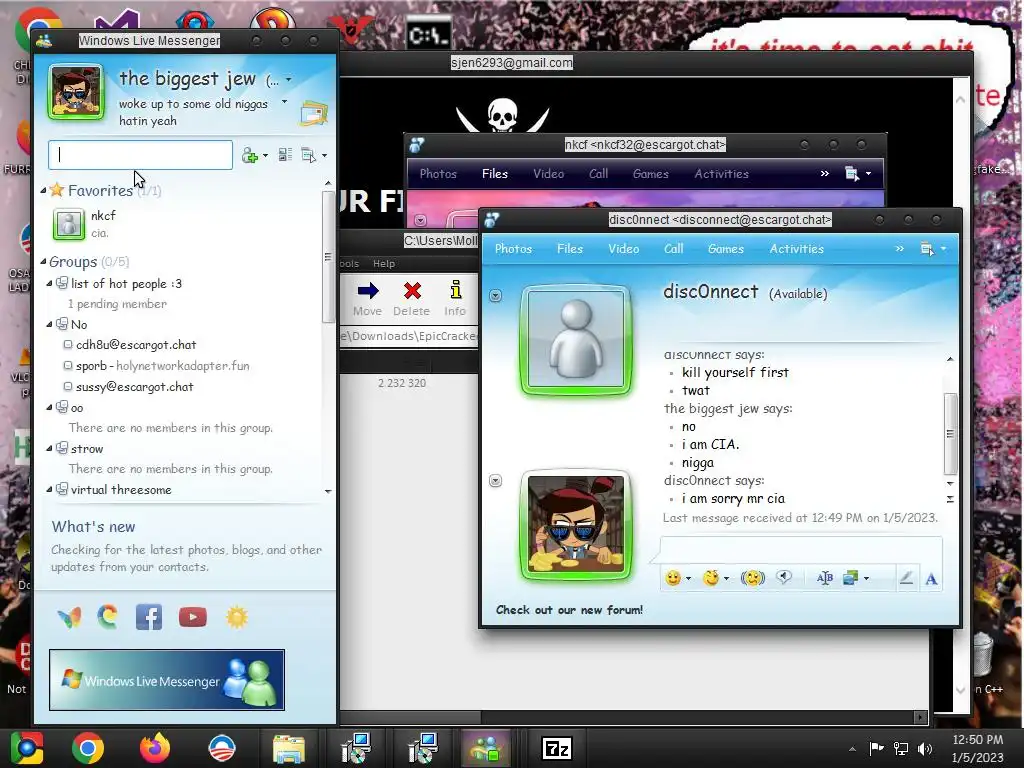Open the scene color picker icon in Messenger header
Image resolution: width=1024 pixels, height=768 pixels.
[x=314, y=113]
